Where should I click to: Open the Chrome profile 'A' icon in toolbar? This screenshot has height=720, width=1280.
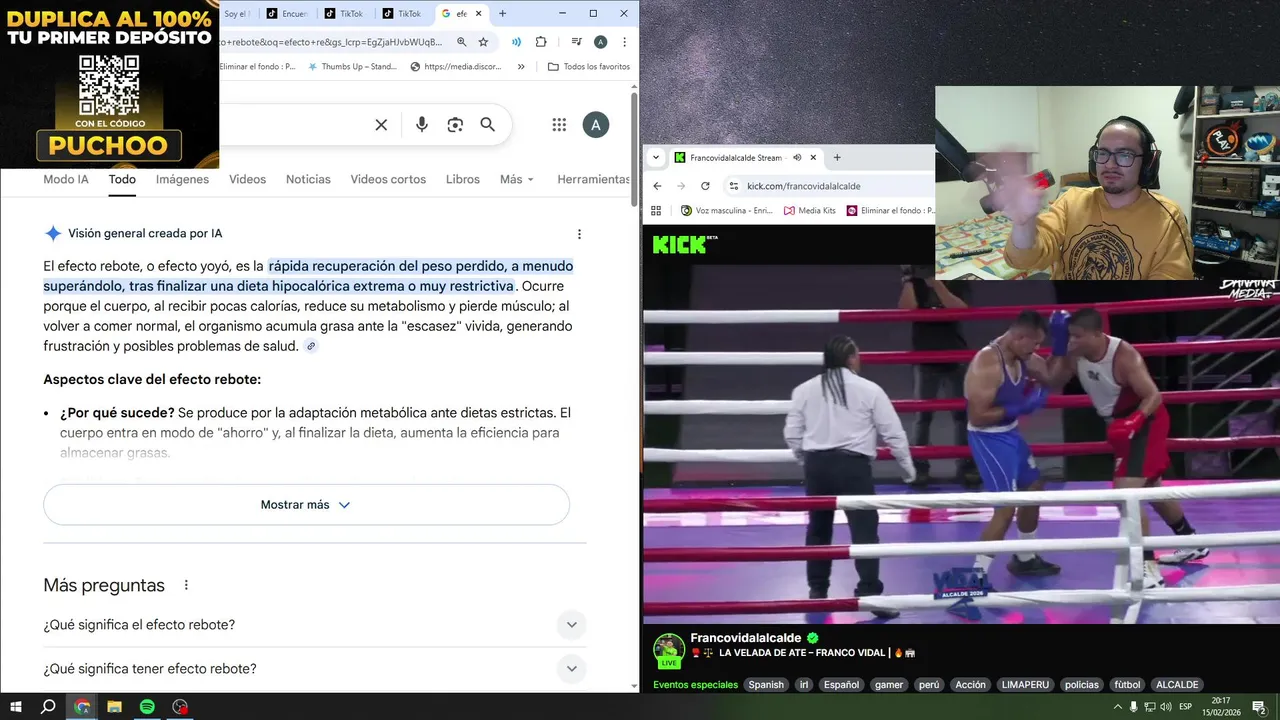coord(600,42)
